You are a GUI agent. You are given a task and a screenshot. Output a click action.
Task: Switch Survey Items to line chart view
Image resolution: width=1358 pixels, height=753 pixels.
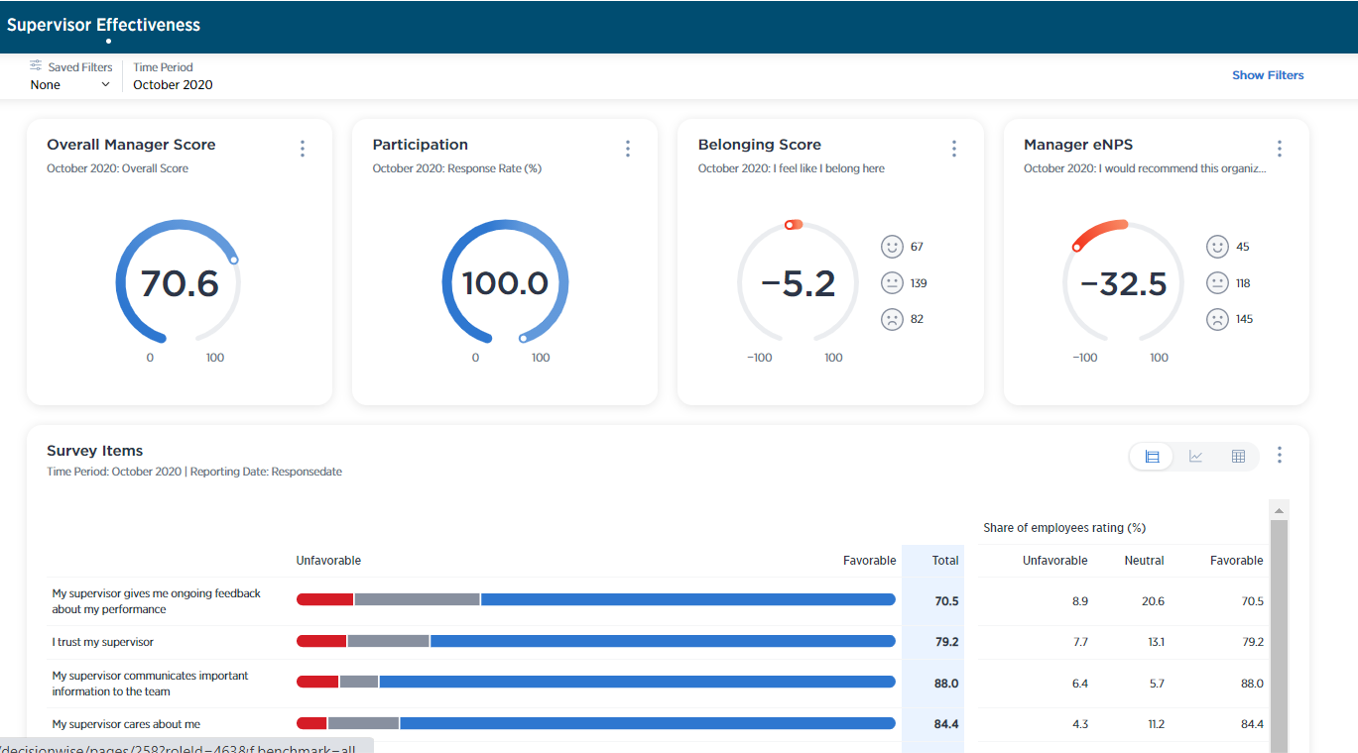click(x=1195, y=456)
